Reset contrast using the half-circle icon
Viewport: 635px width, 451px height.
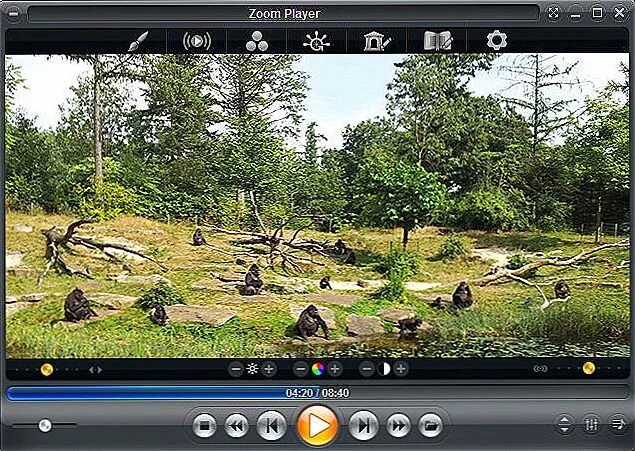tap(384, 369)
